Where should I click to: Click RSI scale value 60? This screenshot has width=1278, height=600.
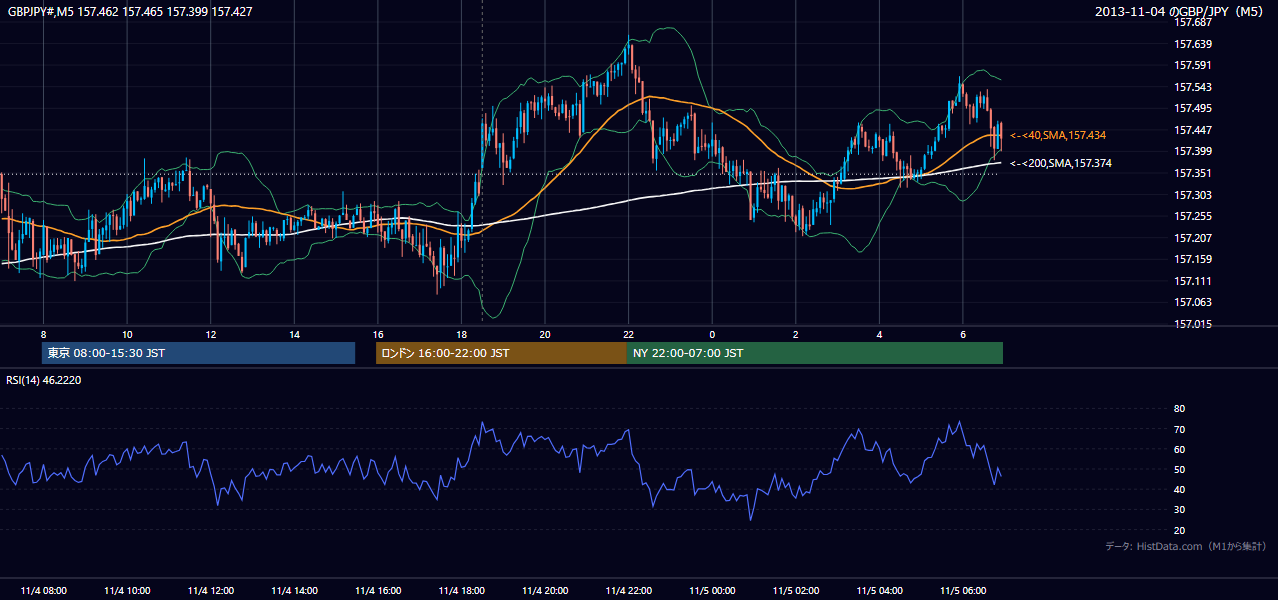pyautogui.click(x=1180, y=450)
